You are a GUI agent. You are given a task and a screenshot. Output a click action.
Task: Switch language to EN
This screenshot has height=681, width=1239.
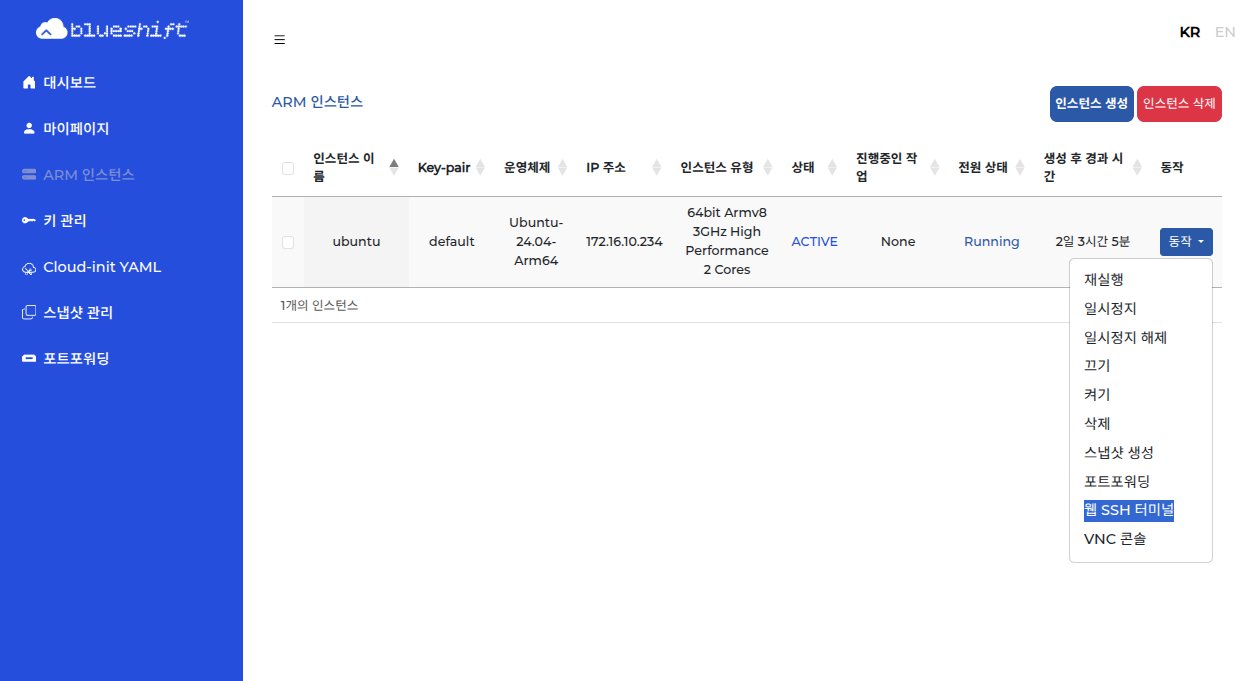point(1224,32)
